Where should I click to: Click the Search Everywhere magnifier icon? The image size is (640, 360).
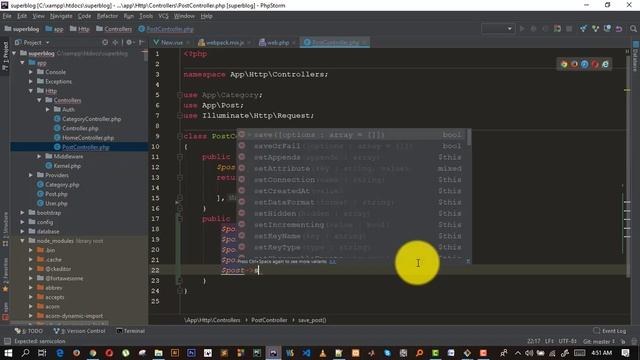click(633, 29)
